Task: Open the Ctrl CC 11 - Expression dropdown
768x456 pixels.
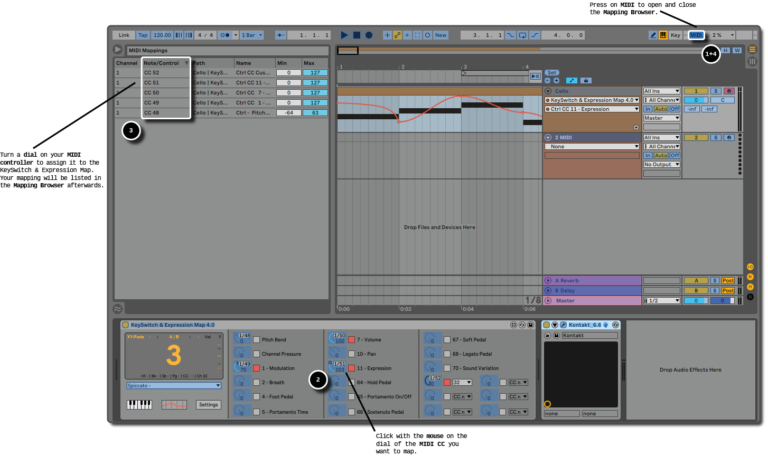Action: click(x=593, y=109)
